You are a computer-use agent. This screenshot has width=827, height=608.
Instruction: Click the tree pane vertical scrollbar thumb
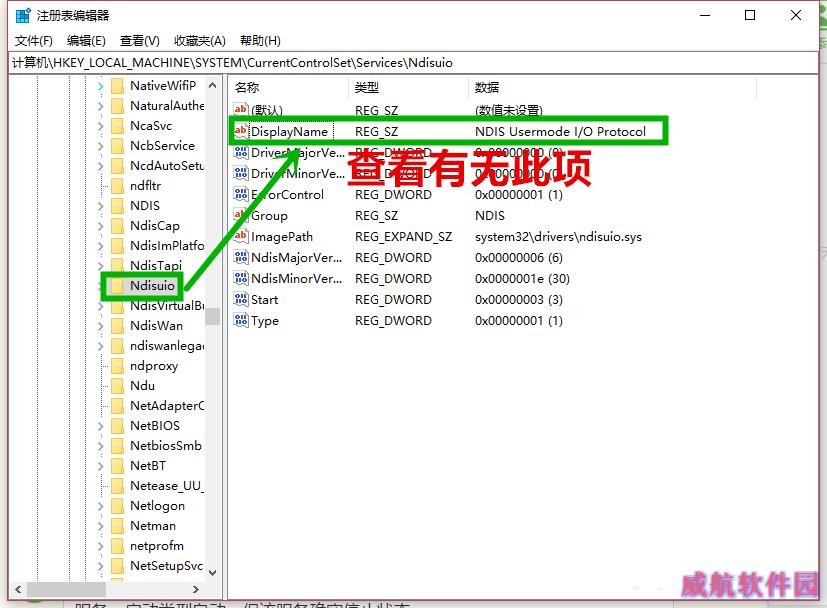point(212,316)
